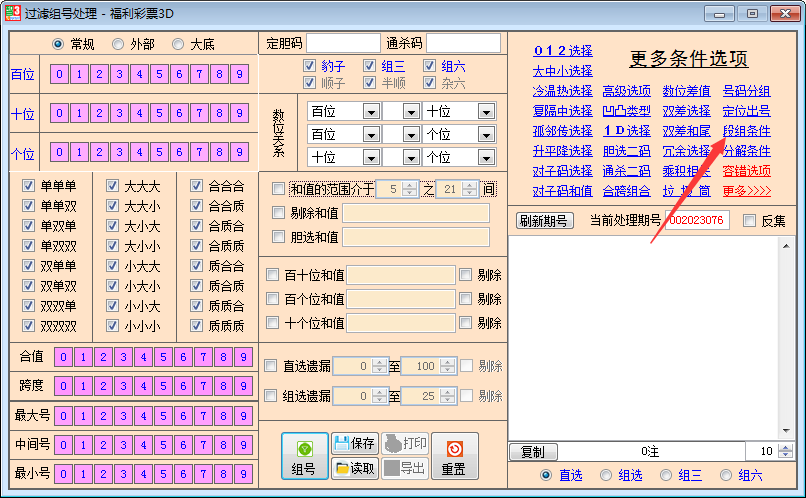The height and width of the screenshot is (498, 806).
Task: Enable the 十个位和值 checkbox
Action: coord(272,323)
